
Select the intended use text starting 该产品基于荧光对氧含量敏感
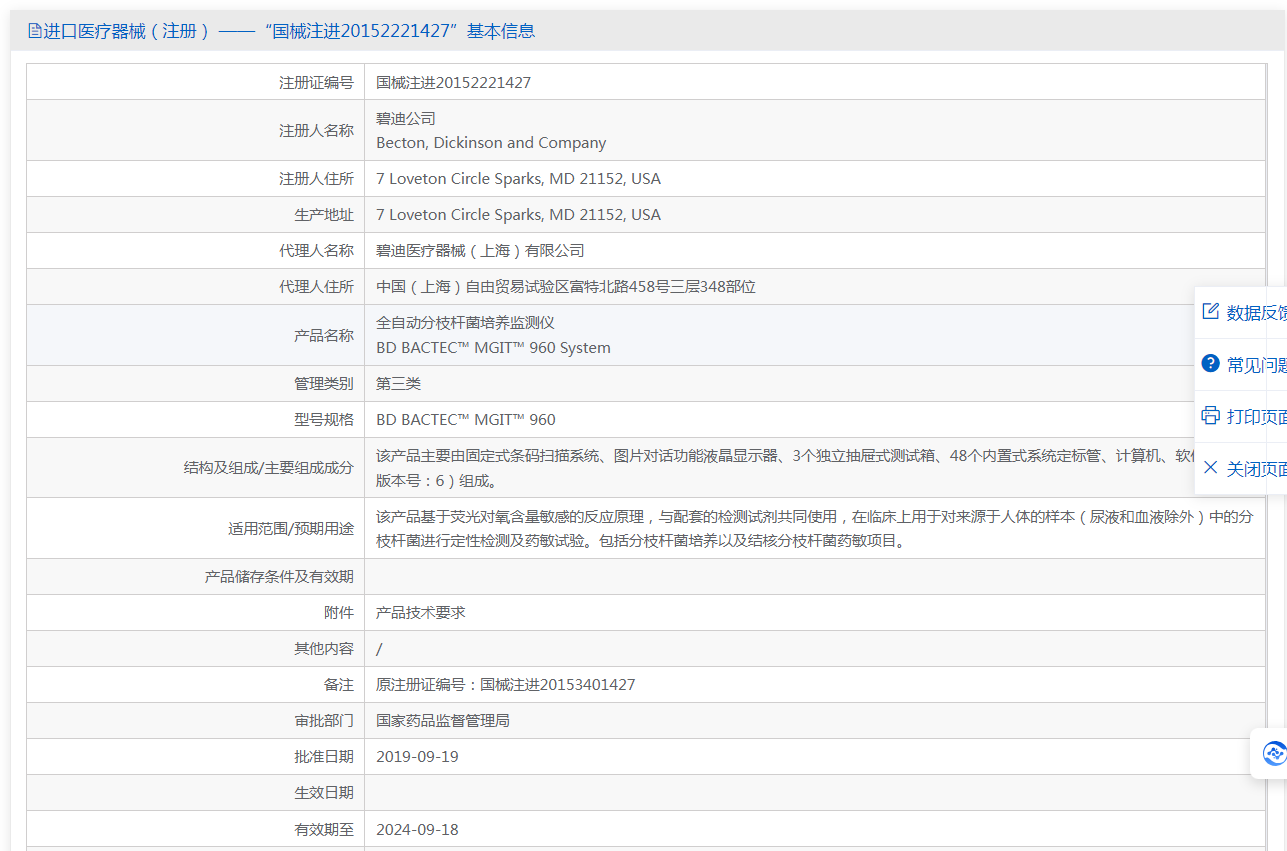[x=815, y=528]
